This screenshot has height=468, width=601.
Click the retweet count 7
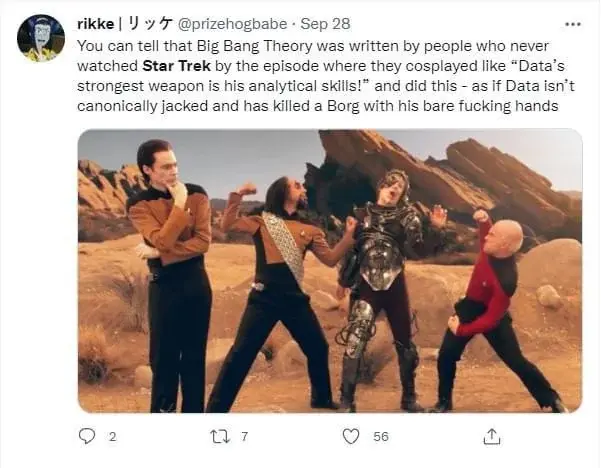click(x=245, y=437)
